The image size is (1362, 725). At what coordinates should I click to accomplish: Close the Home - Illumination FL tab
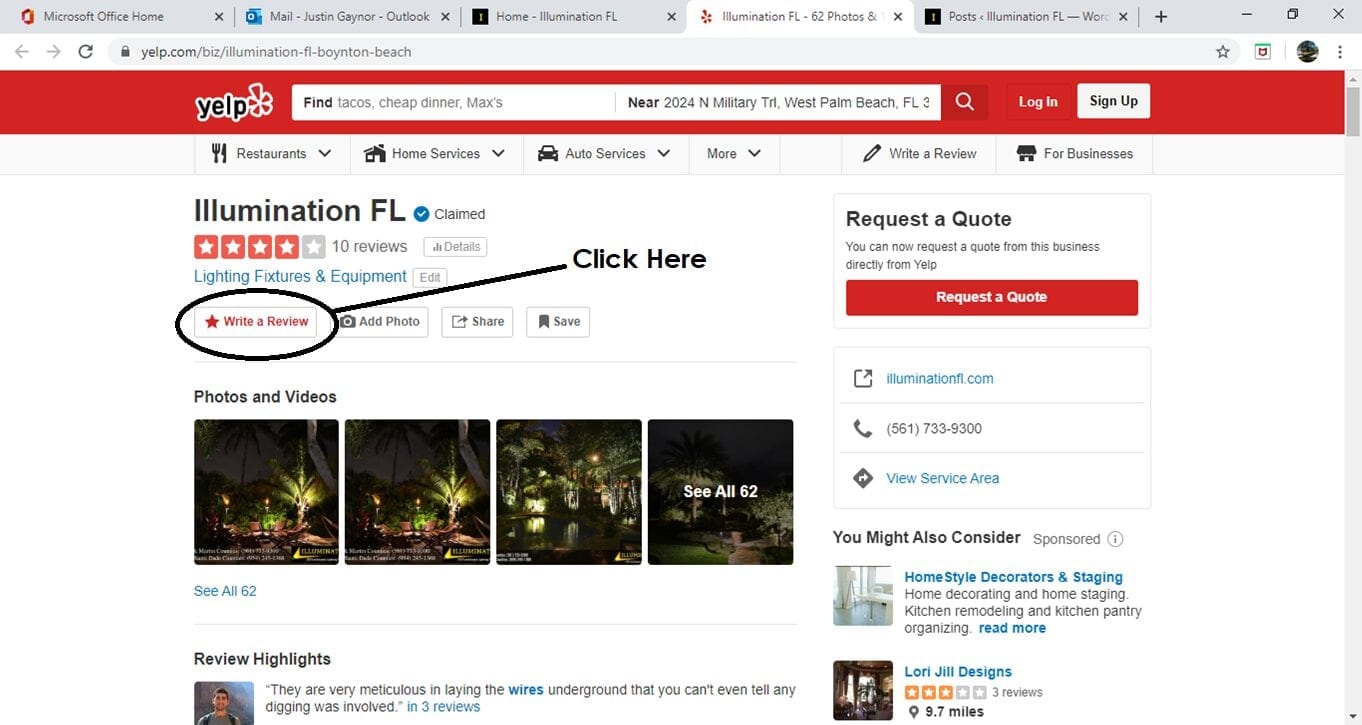point(671,17)
